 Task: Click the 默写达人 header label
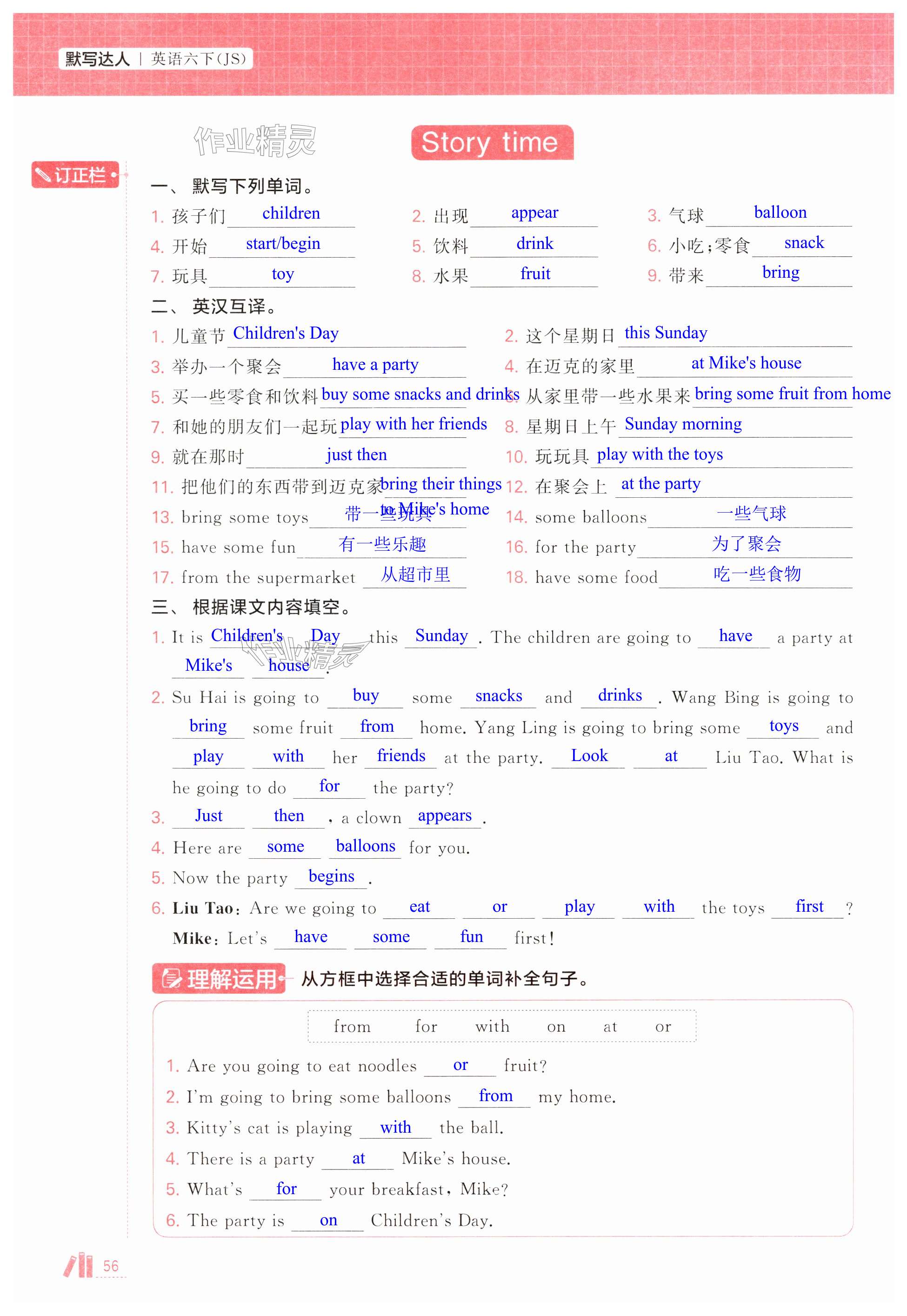(x=97, y=59)
